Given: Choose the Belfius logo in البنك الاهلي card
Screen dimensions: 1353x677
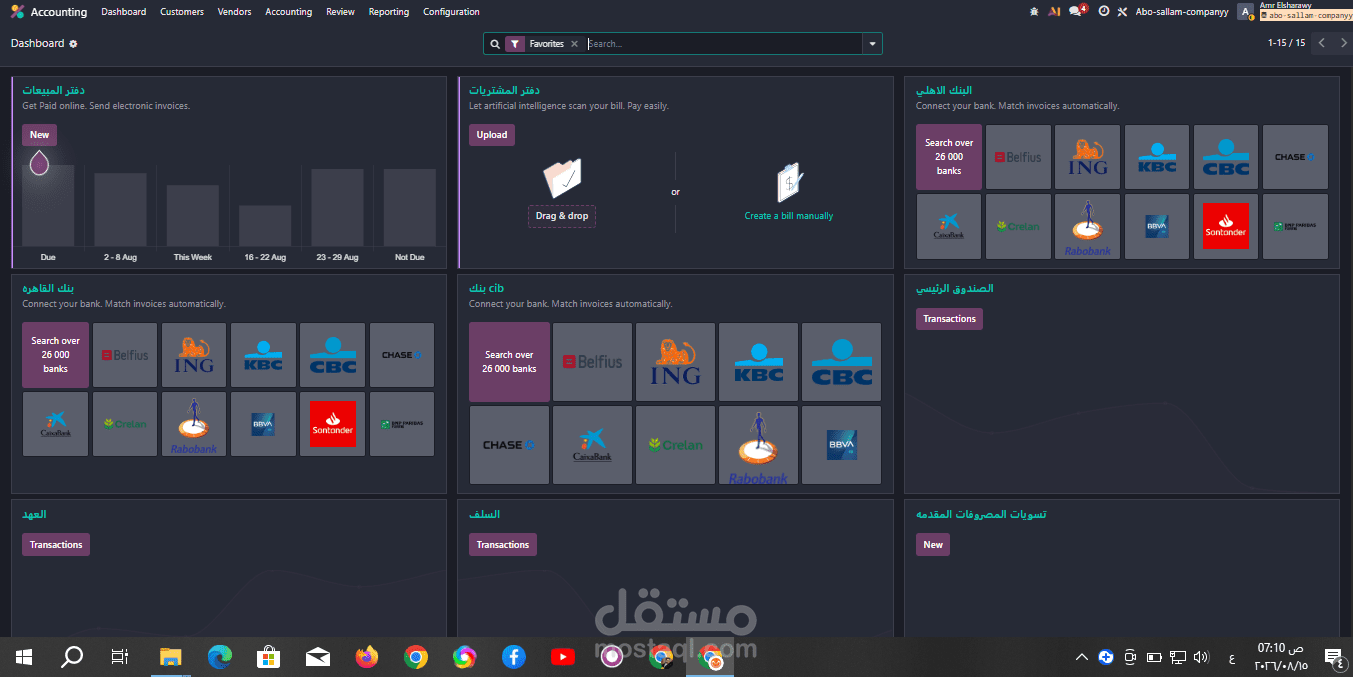Looking at the screenshot, I should [1018, 157].
